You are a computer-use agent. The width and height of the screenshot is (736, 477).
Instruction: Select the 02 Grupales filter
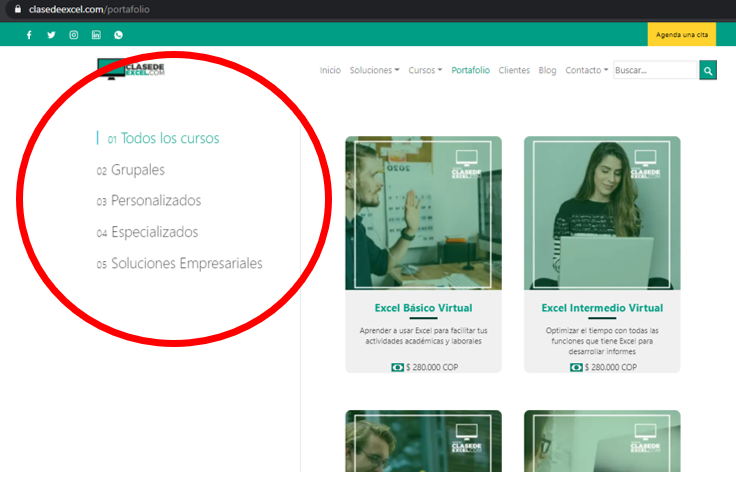point(130,169)
